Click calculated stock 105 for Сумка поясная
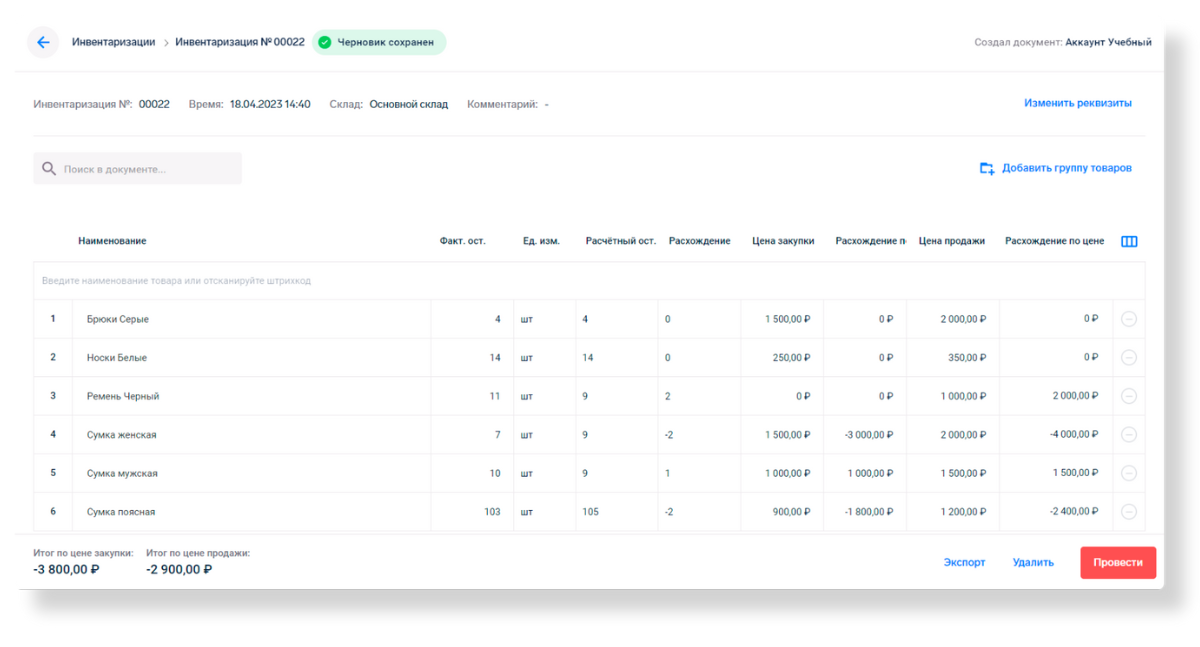 click(591, 512)
